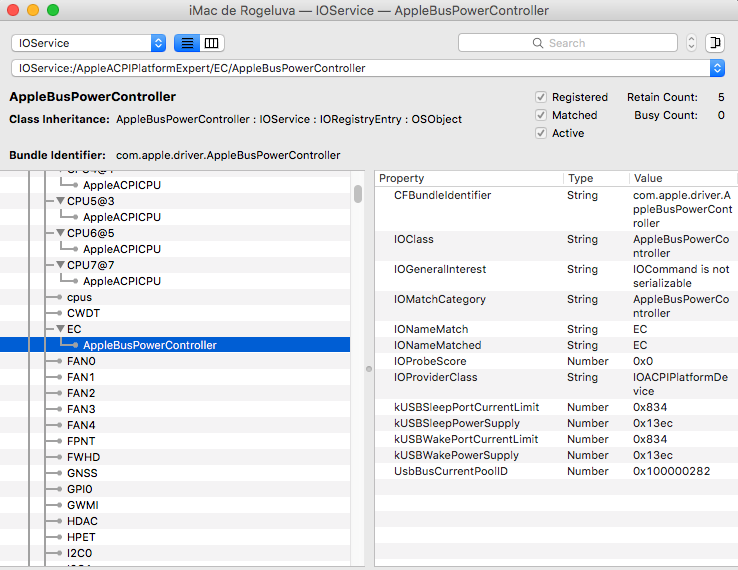Click the search magnifier icon
738x570 pixels.
coord(537,43)
